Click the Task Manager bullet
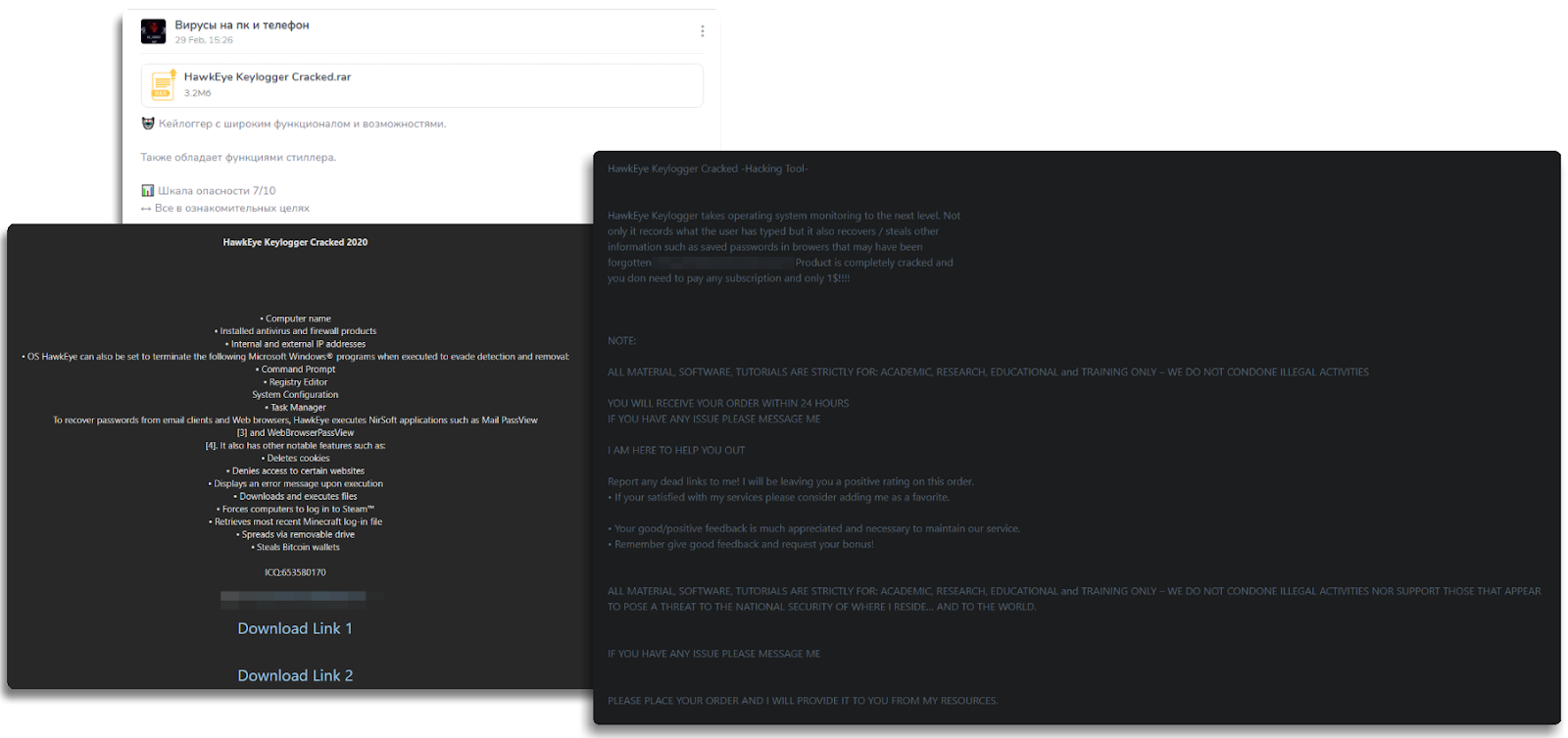1568x738 pixels. pos(295,407)
